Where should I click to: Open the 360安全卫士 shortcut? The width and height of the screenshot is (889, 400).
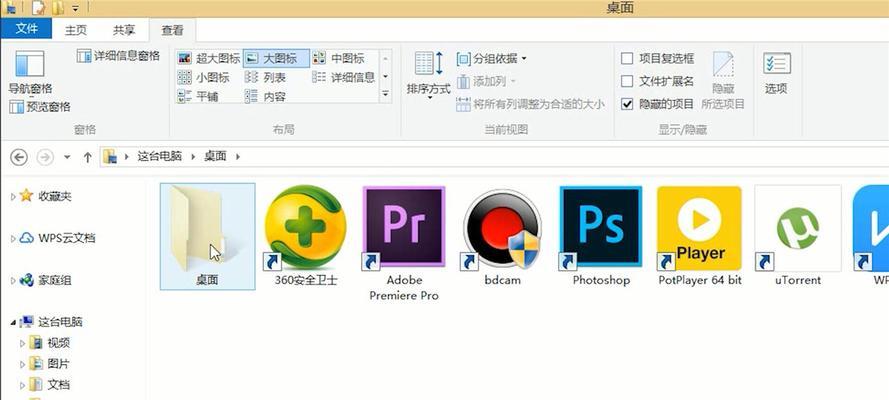pos(306,235)
